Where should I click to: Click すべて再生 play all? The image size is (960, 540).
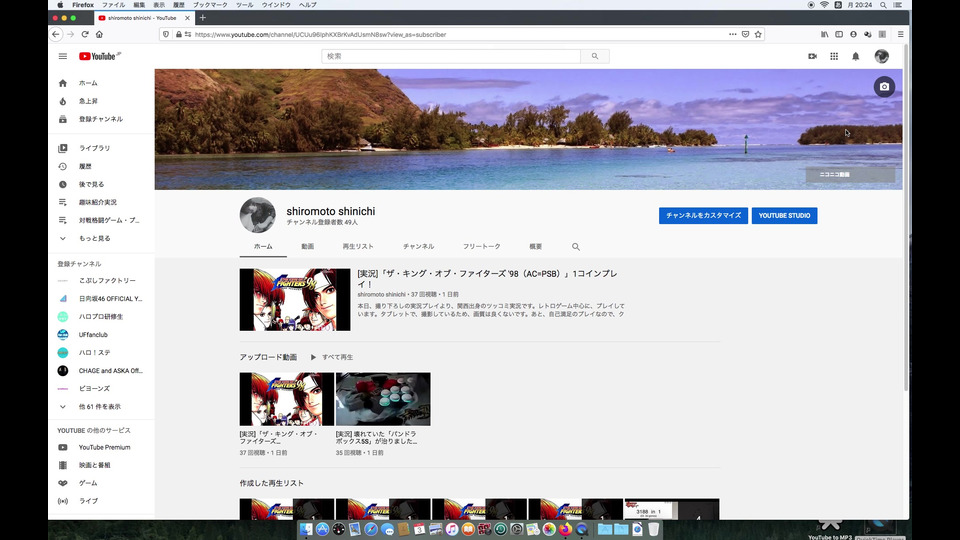(332, 358)
